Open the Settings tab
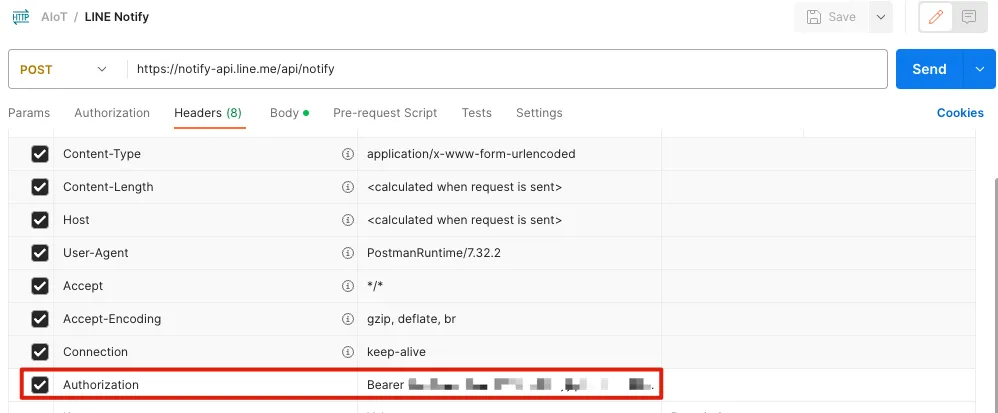Image resolution: width=998 pixels, height=413 pixels. click(539, 113)
